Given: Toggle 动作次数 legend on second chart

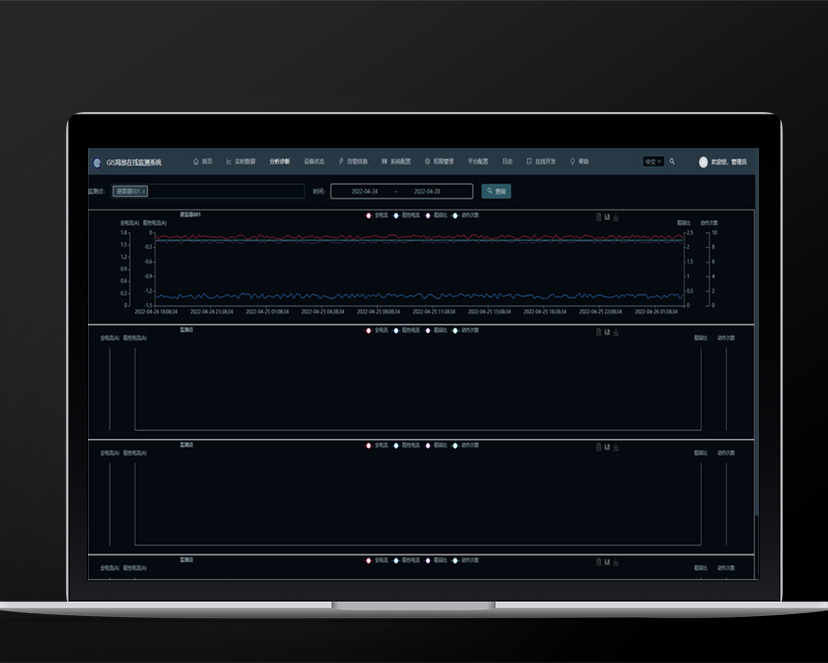Looking at the screenshot, I should 465,330.
